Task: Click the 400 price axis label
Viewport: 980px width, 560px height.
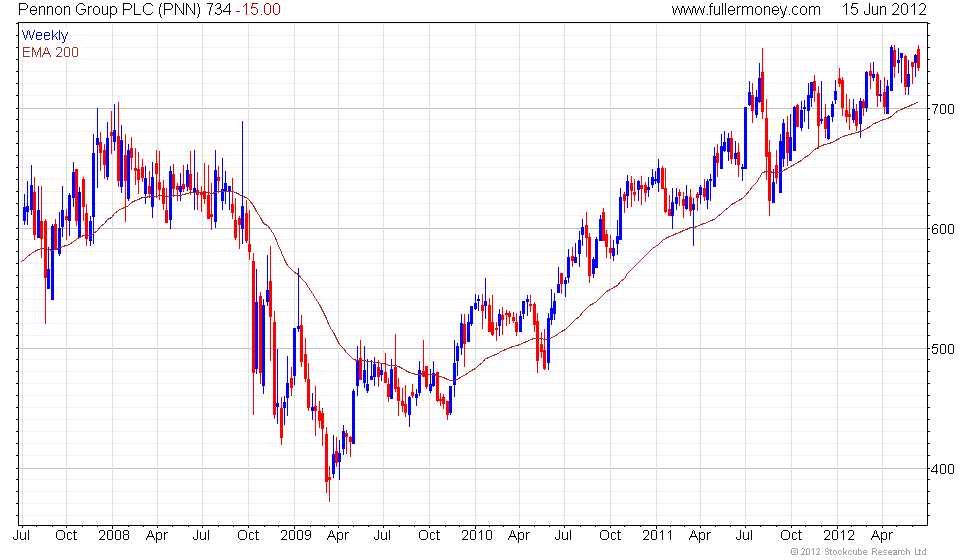Action: point(942,469)
